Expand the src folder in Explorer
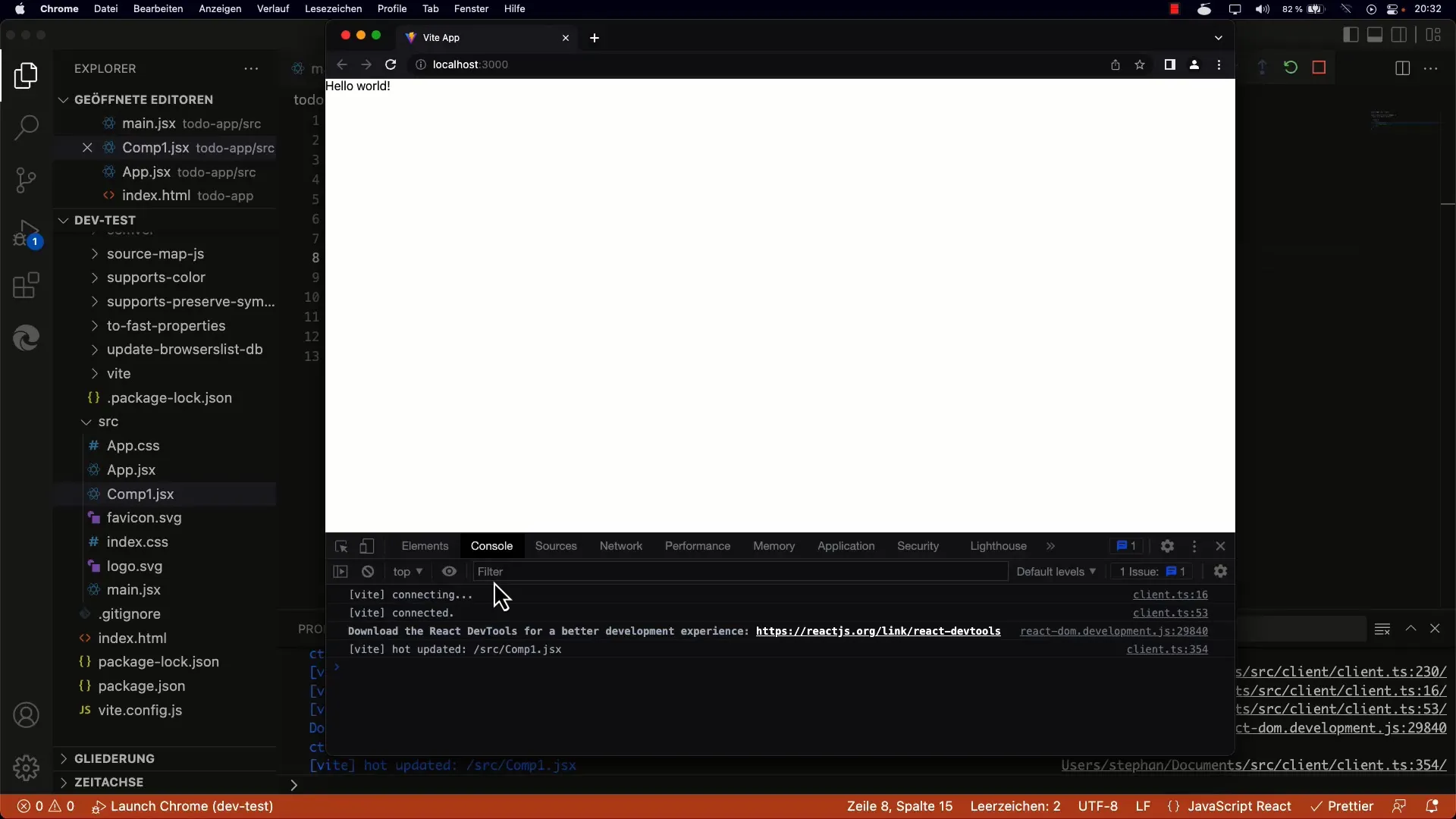The width and height of the screenshot is (1456, 819). [108, 421]
